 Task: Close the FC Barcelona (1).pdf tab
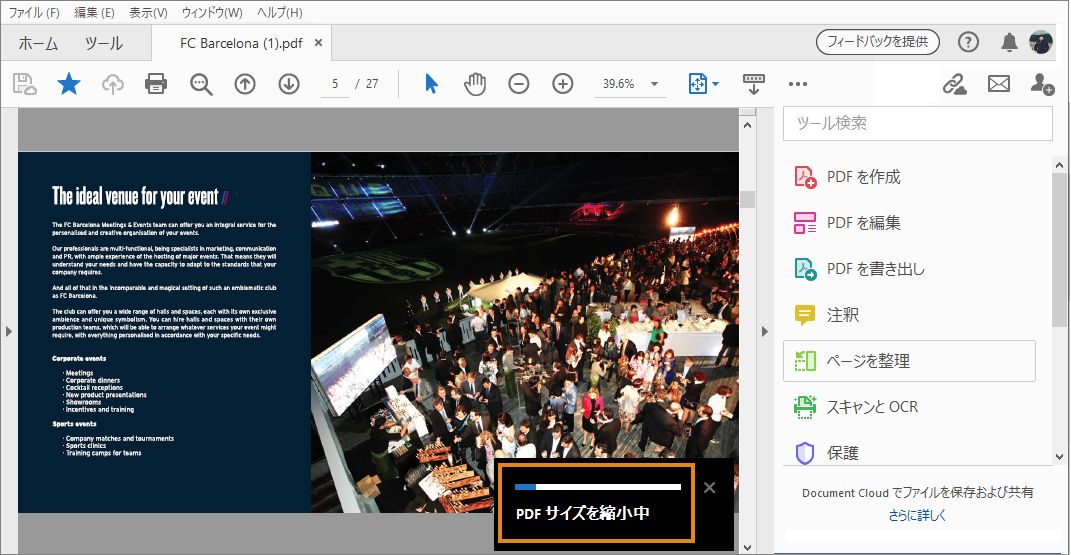(x=318, y=42)
